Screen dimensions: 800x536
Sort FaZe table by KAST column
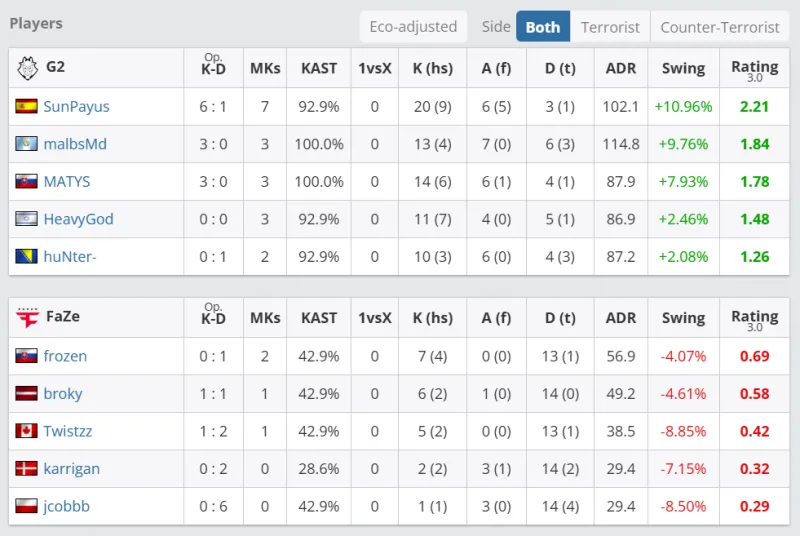pos(319,318)
